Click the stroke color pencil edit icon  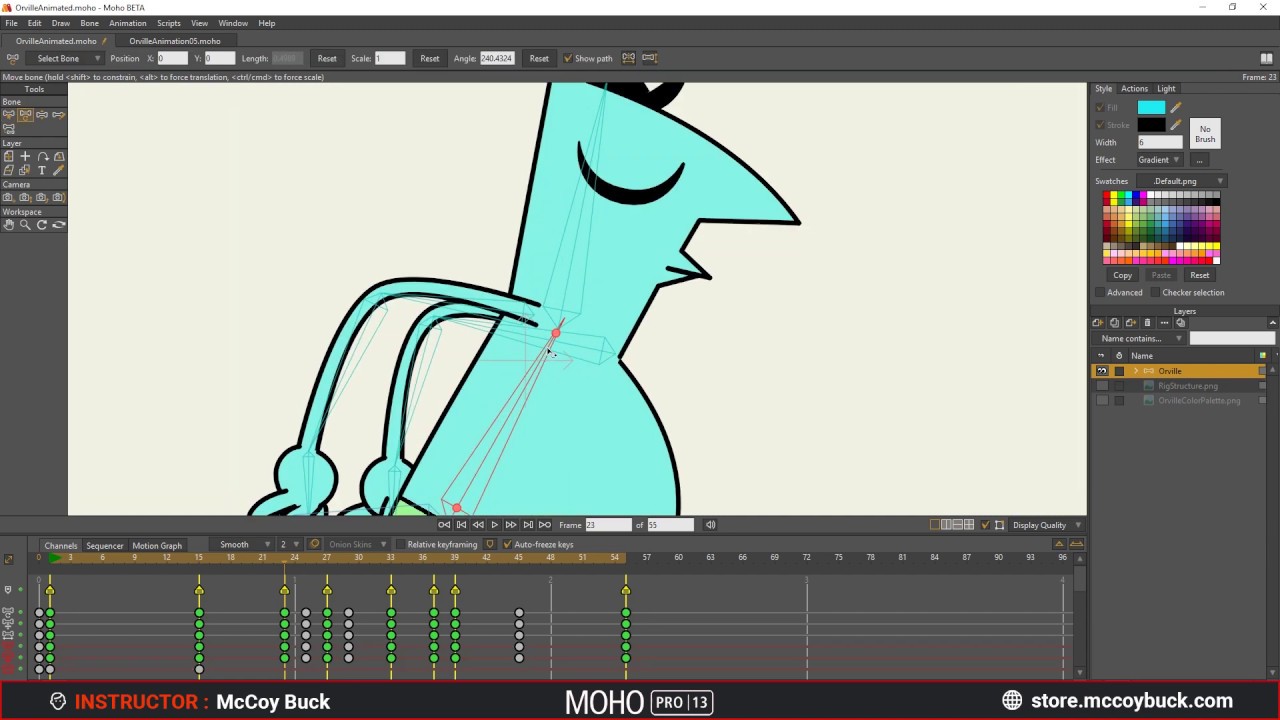click(x=1176, y=125)
